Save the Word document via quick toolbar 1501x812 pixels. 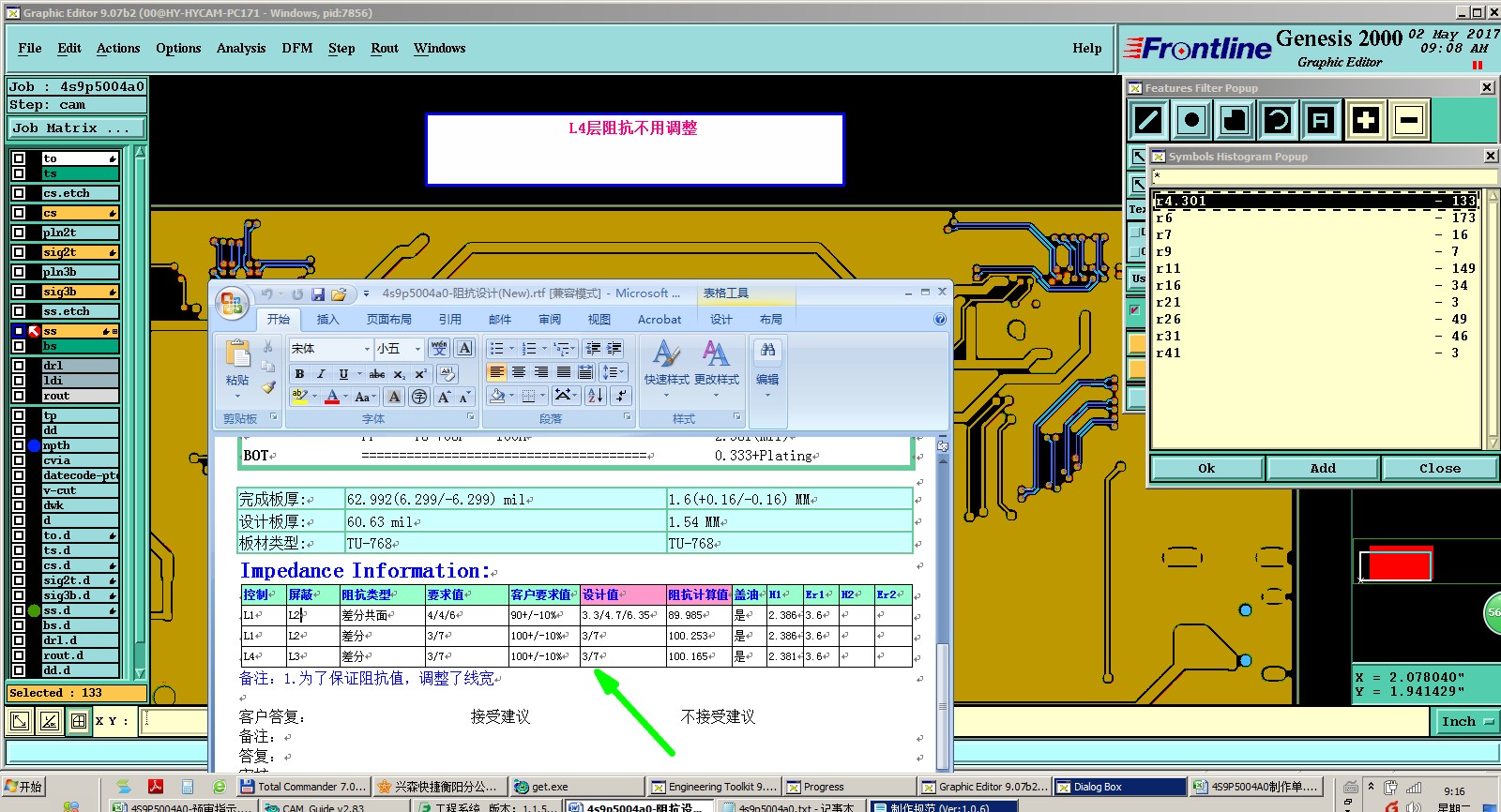[x=318, y=294]
